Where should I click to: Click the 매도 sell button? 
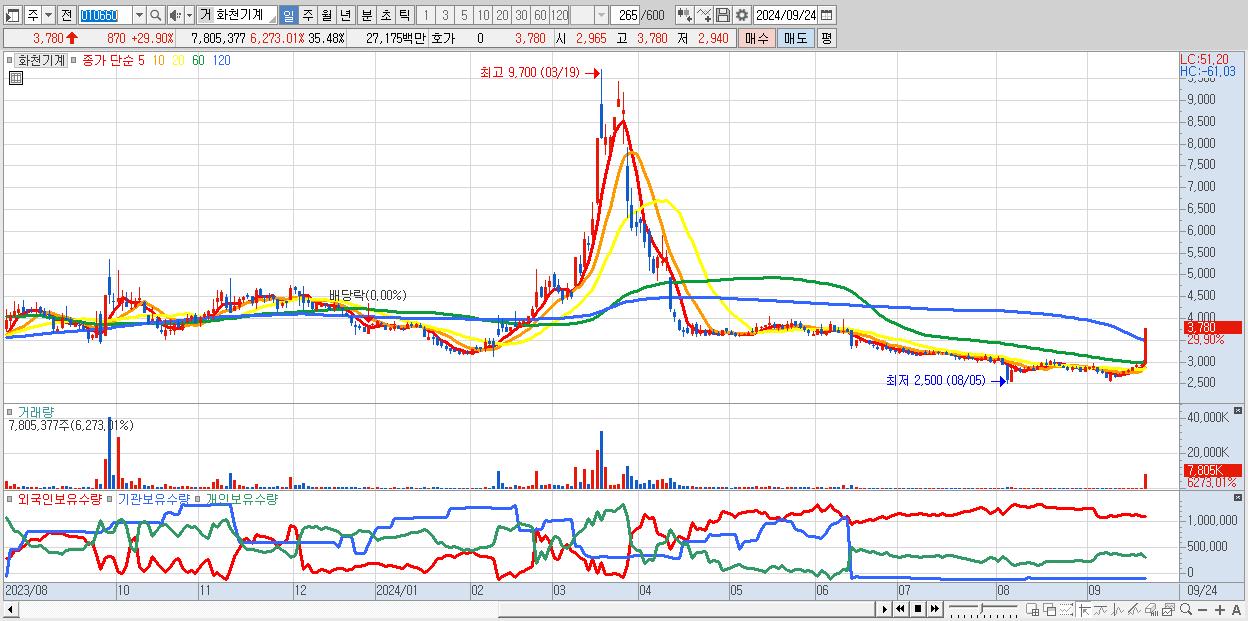pyautogui.click(x=795, y=38)
